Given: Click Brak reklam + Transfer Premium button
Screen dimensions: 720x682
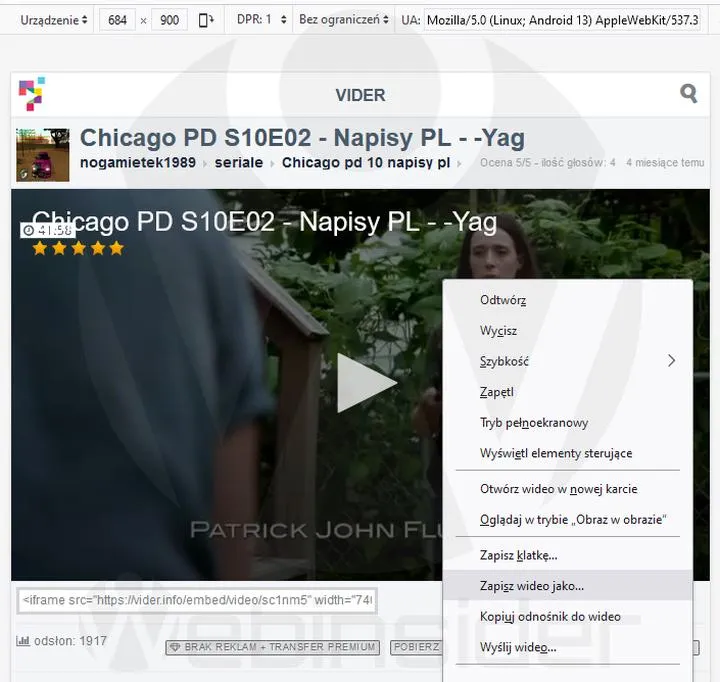Looking at the screenshot, I should pos(272,647).
